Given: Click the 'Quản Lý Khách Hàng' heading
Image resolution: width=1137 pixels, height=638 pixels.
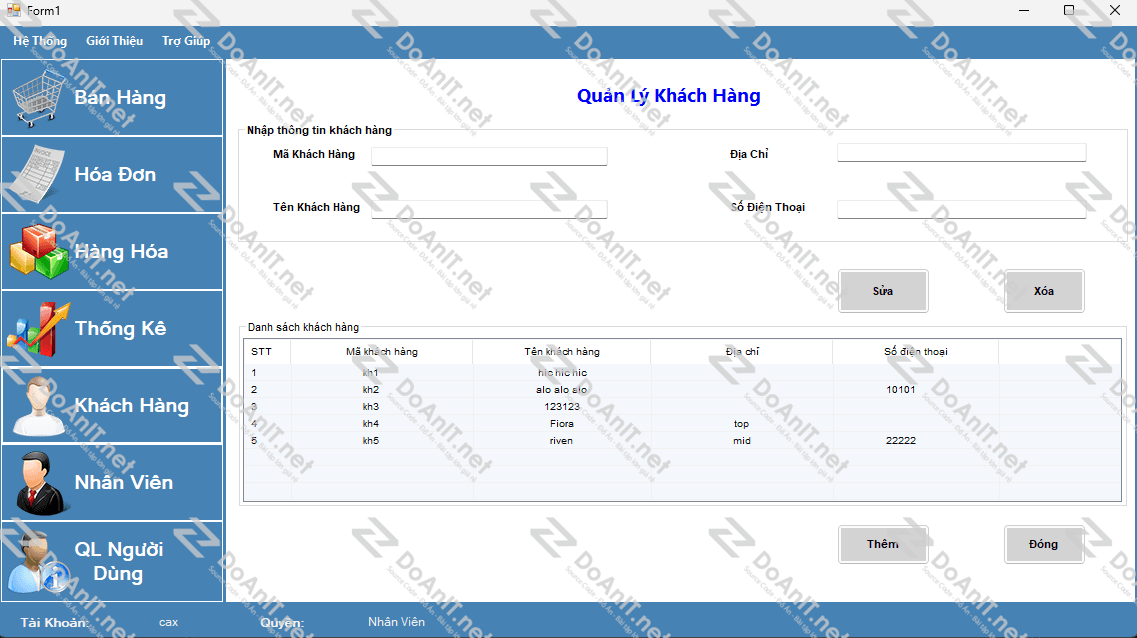Looking at the screenshot, I should (669, 96).
